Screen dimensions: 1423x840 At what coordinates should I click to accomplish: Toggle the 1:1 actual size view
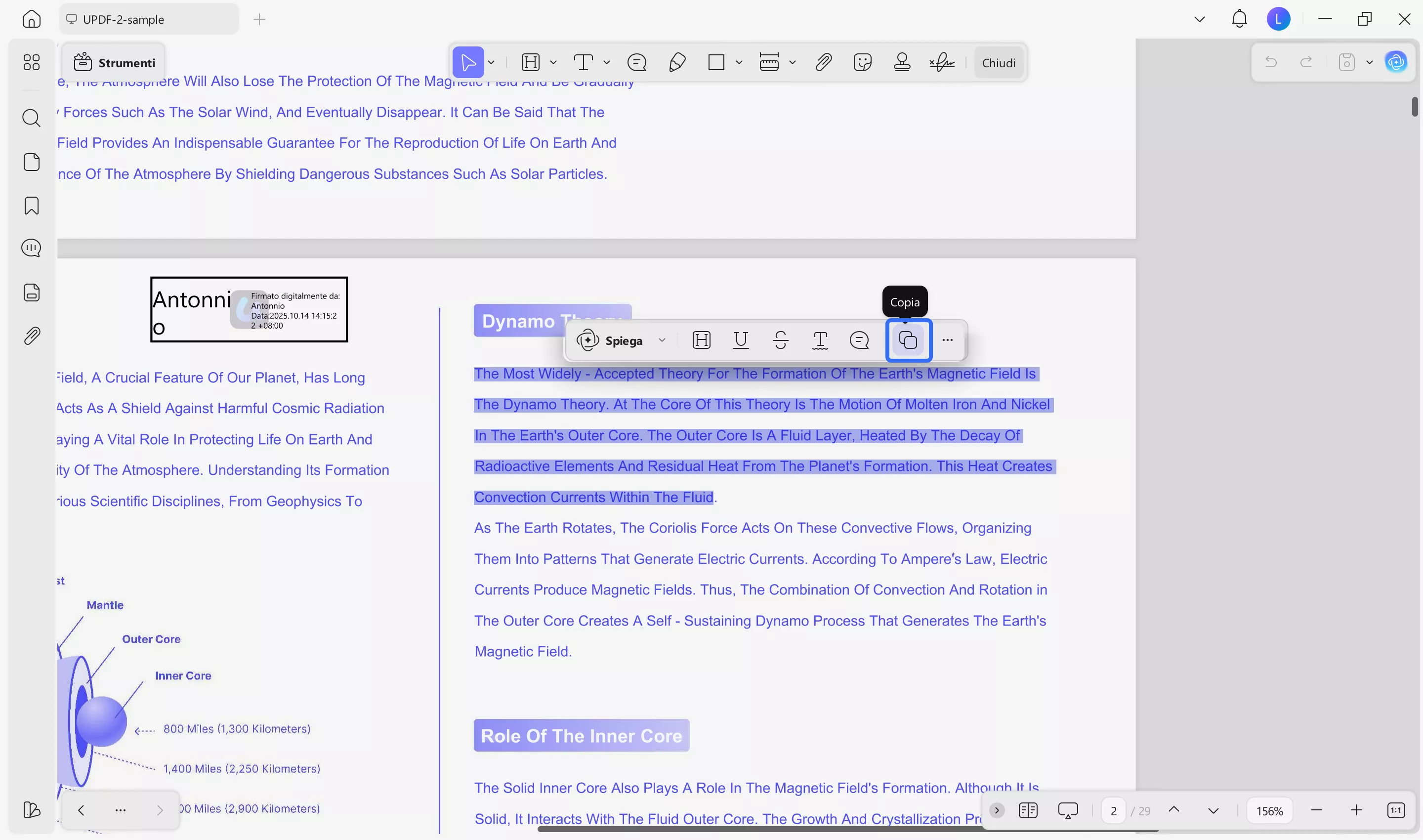click(x=1397, y=810)
